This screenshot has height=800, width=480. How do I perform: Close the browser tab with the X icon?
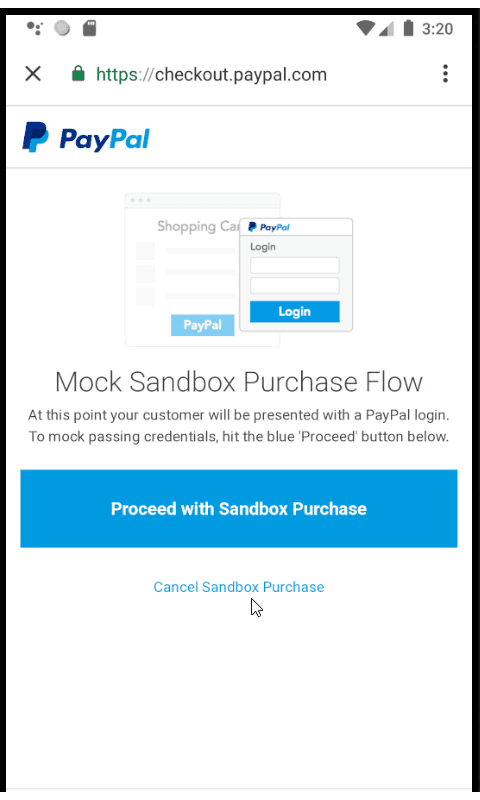point(33,74)
